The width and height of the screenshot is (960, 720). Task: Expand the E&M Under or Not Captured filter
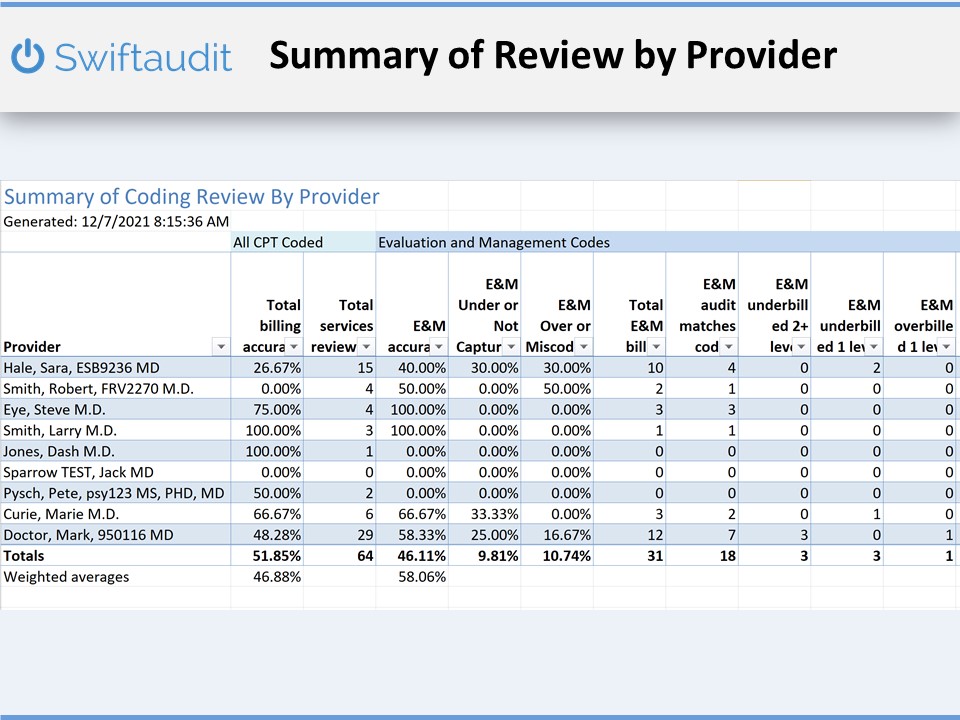point(510,346)
